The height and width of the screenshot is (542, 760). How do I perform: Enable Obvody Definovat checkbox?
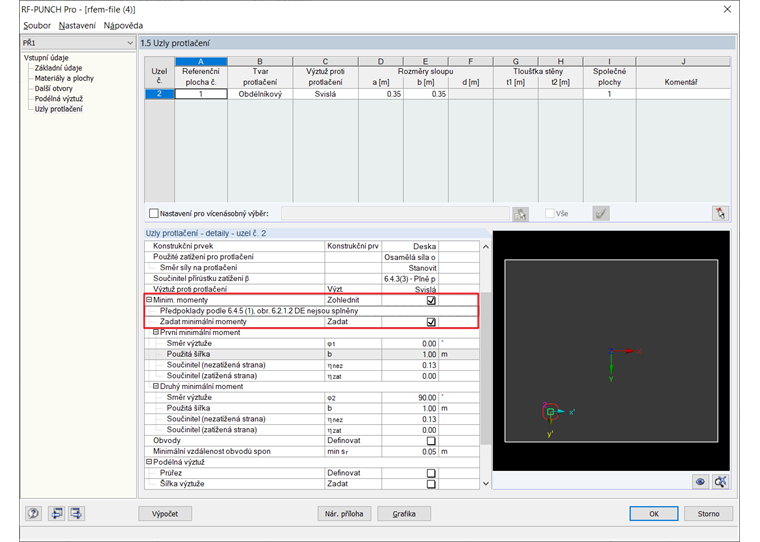click(x=431, y=441)
